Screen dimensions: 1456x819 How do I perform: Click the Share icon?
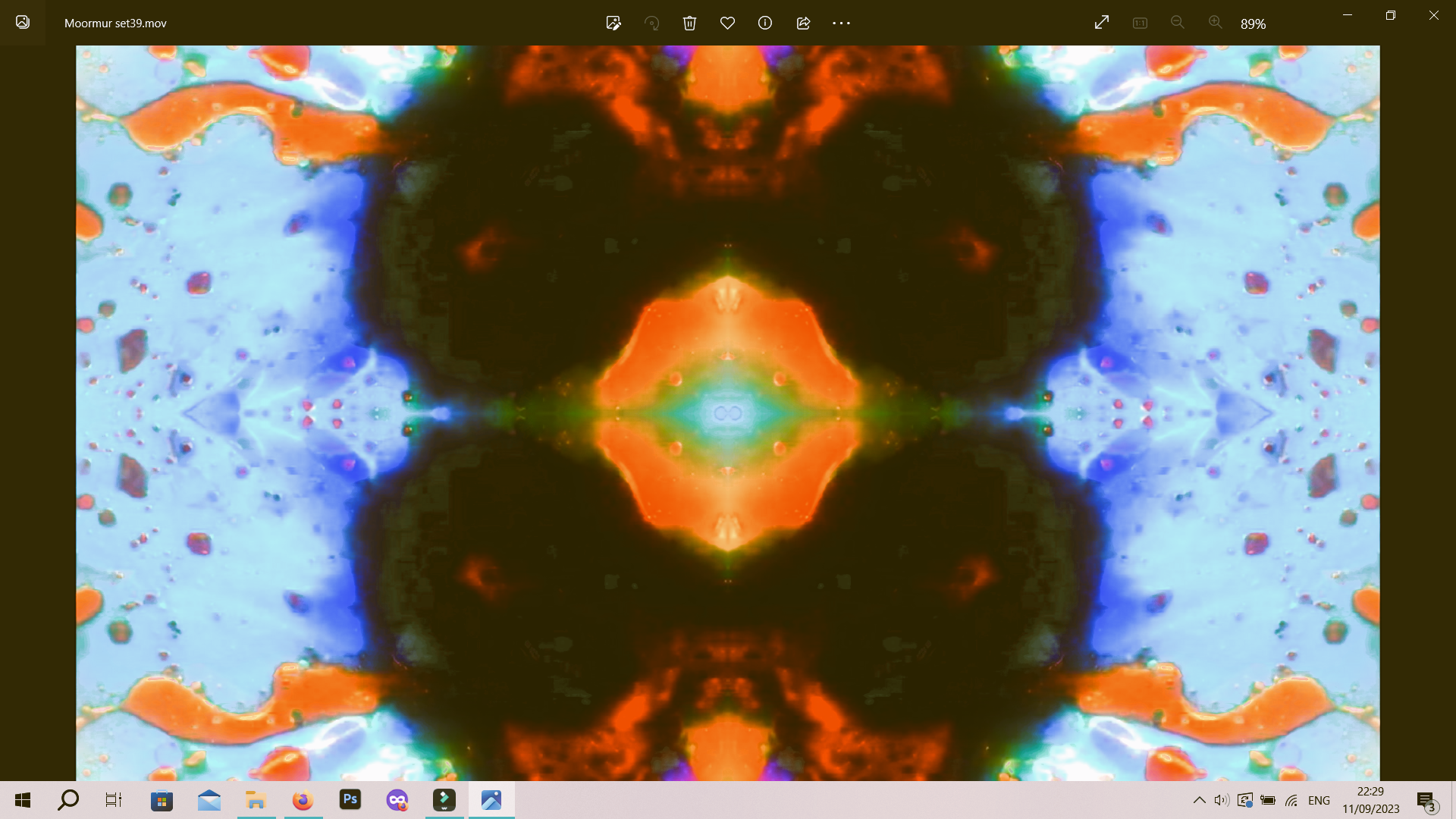click(803, 23)
